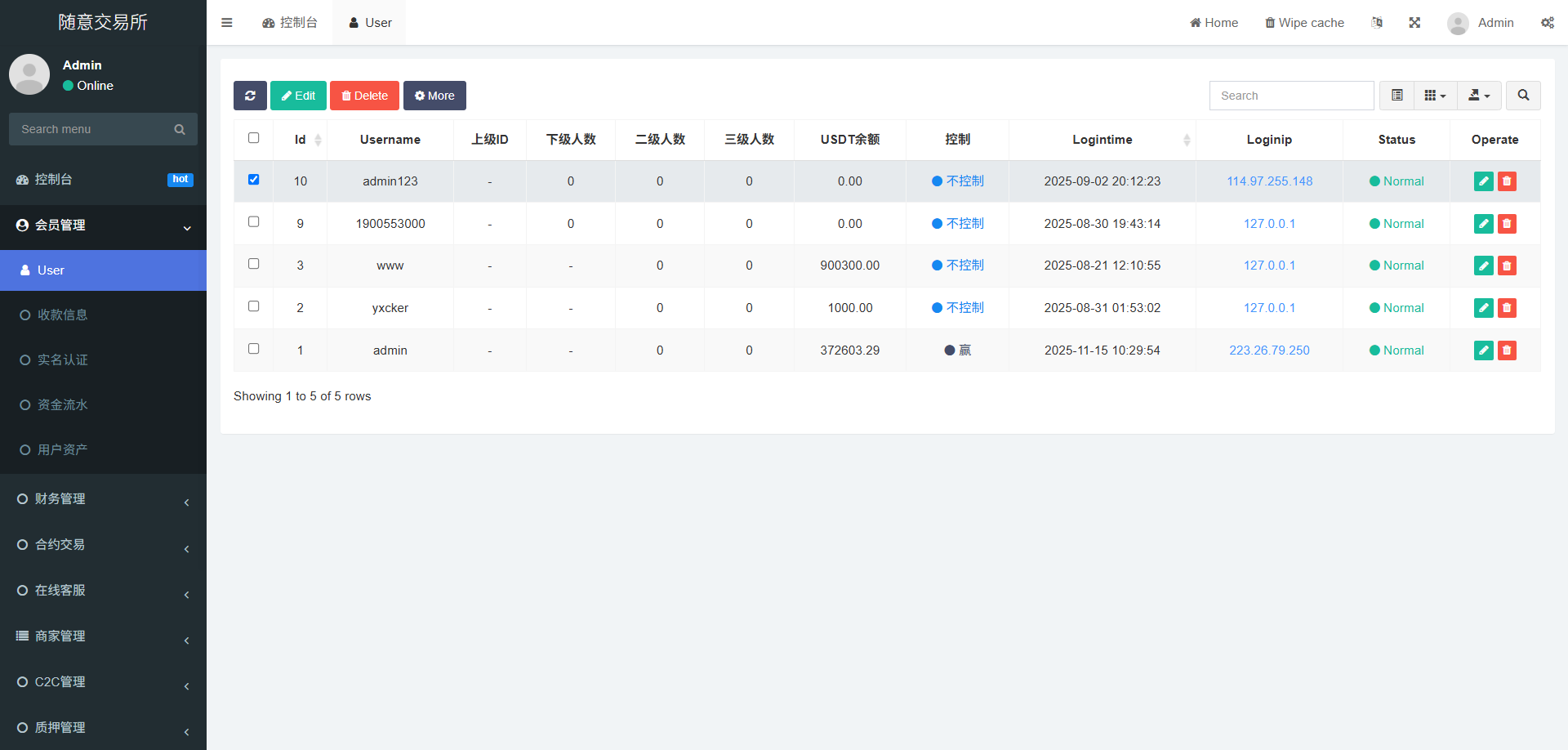Select the checkbox for user www
The height and width of the screenshot is (750, 1568).
[x=254, y=264]
